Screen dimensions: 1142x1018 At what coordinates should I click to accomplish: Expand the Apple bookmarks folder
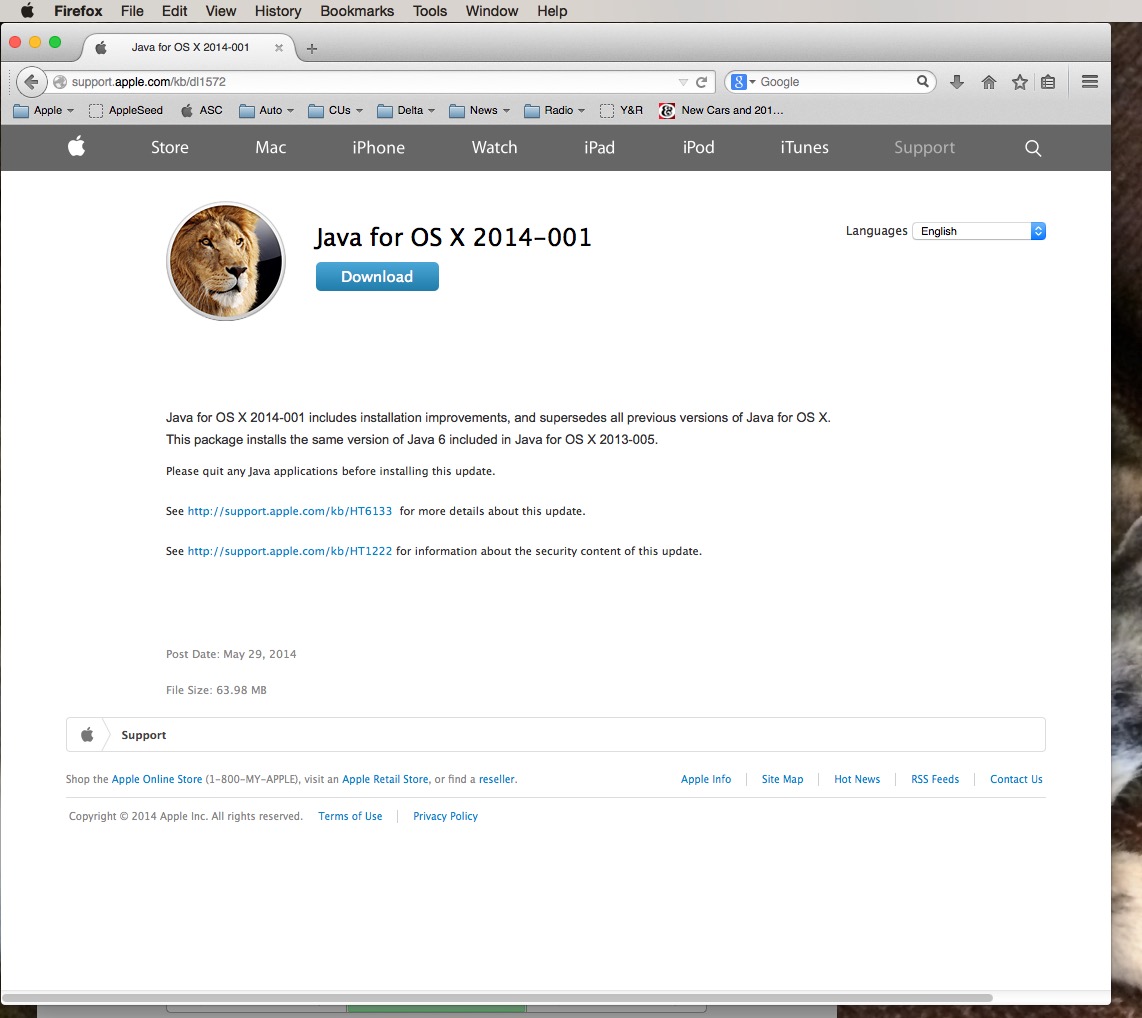(x=44, y=111)
